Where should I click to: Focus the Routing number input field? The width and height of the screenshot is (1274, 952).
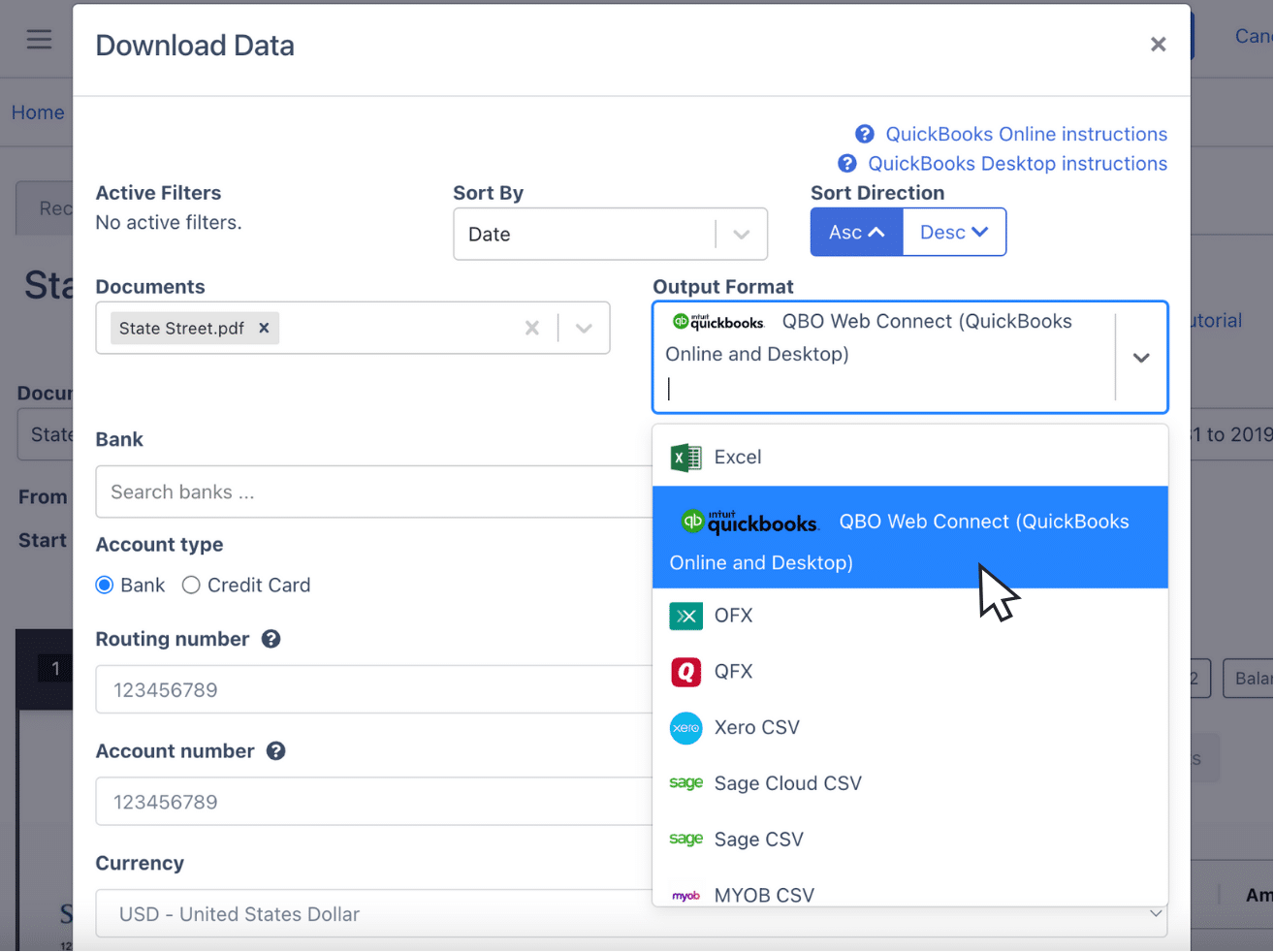[374, 690]
